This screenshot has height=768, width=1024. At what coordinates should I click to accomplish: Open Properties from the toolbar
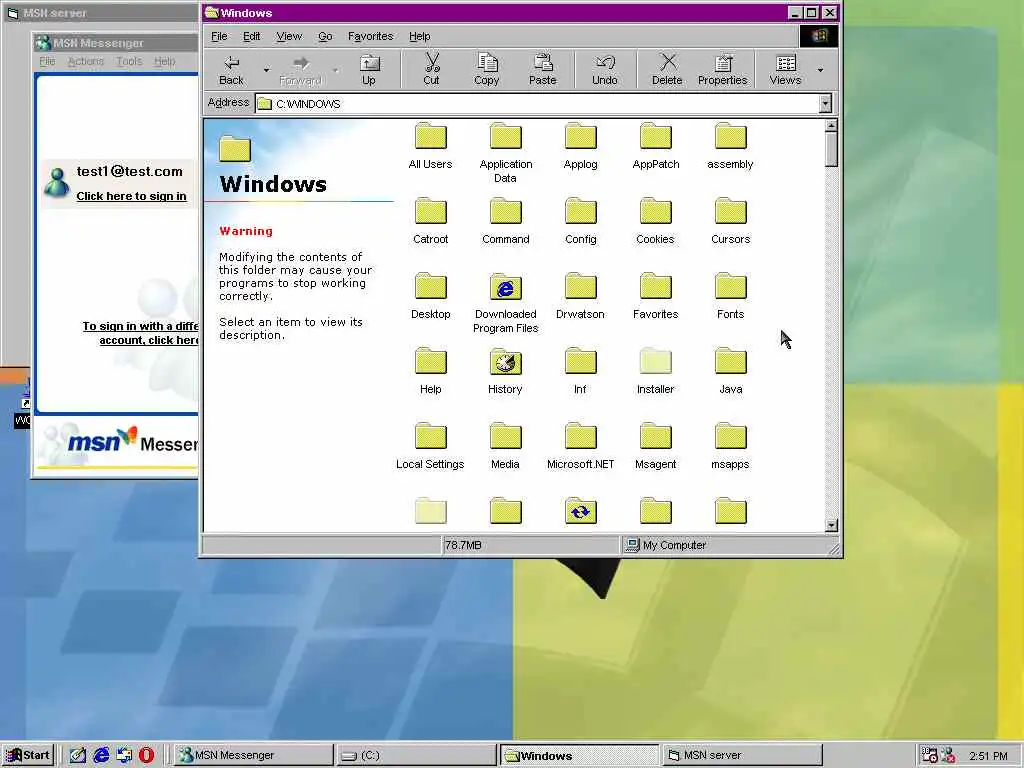tap(722, 70)
